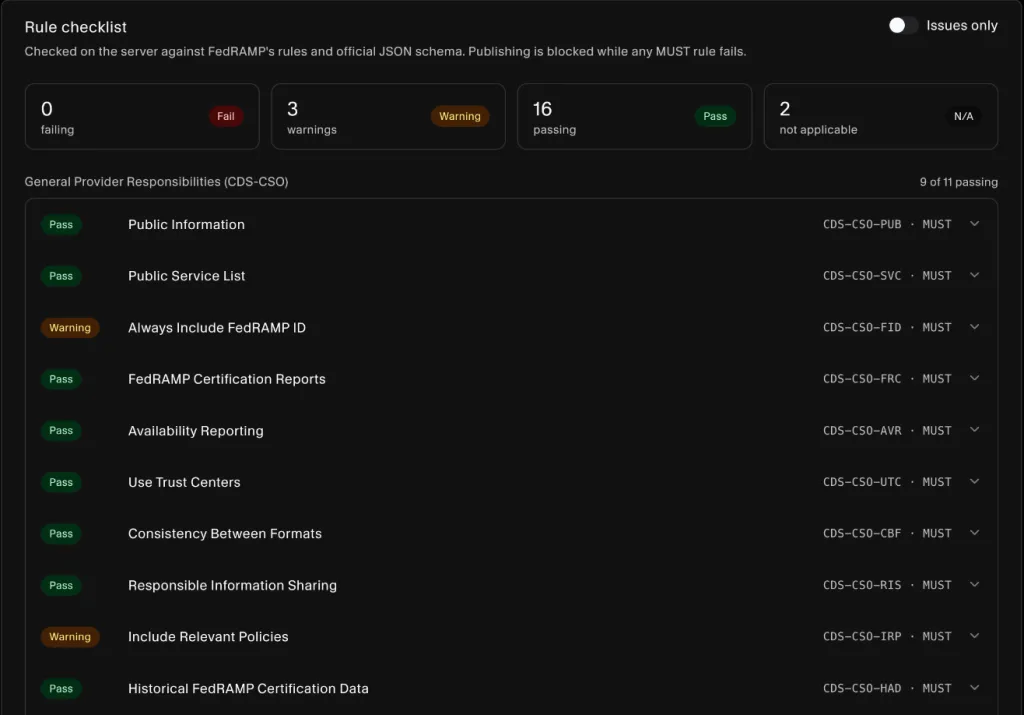Select 'Always Include FedRAMP ID' rule title
1024x715 pixels.
pos(217,328)
